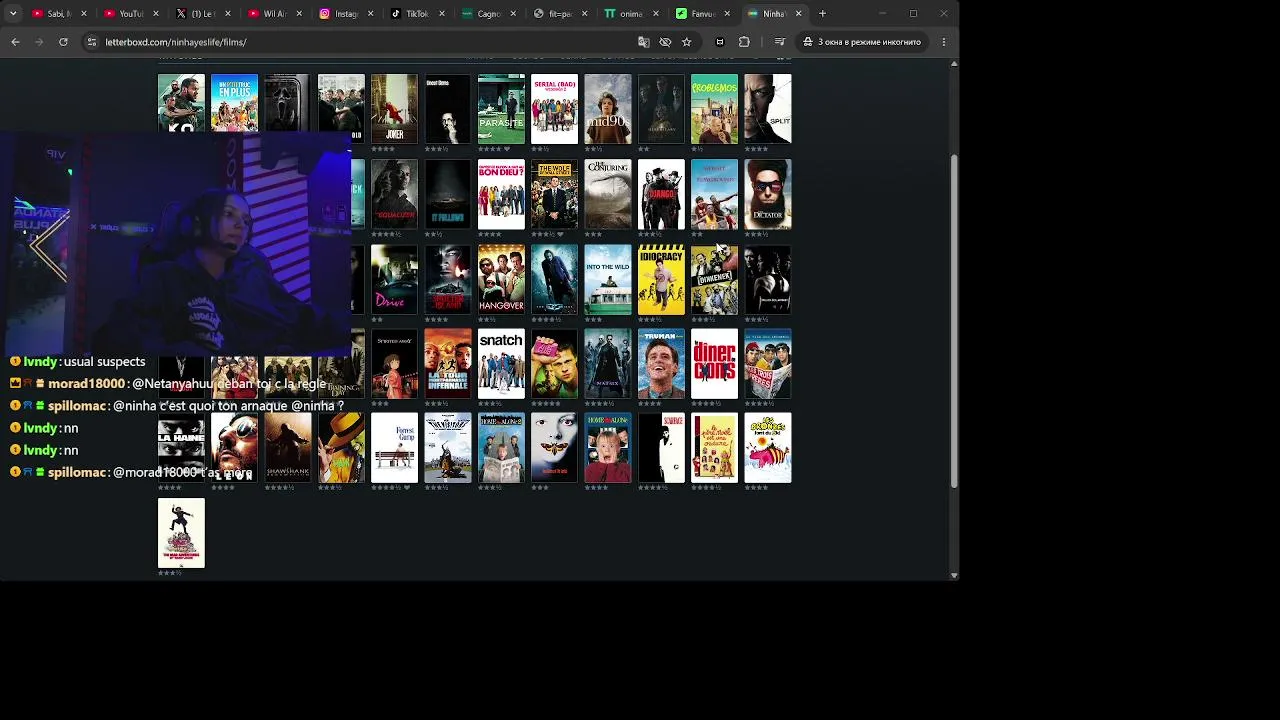Open The Silence of the Lambs poster
Image resolution: width=1280 pixels, height=720 pixels.
click(x=554, y=448)
